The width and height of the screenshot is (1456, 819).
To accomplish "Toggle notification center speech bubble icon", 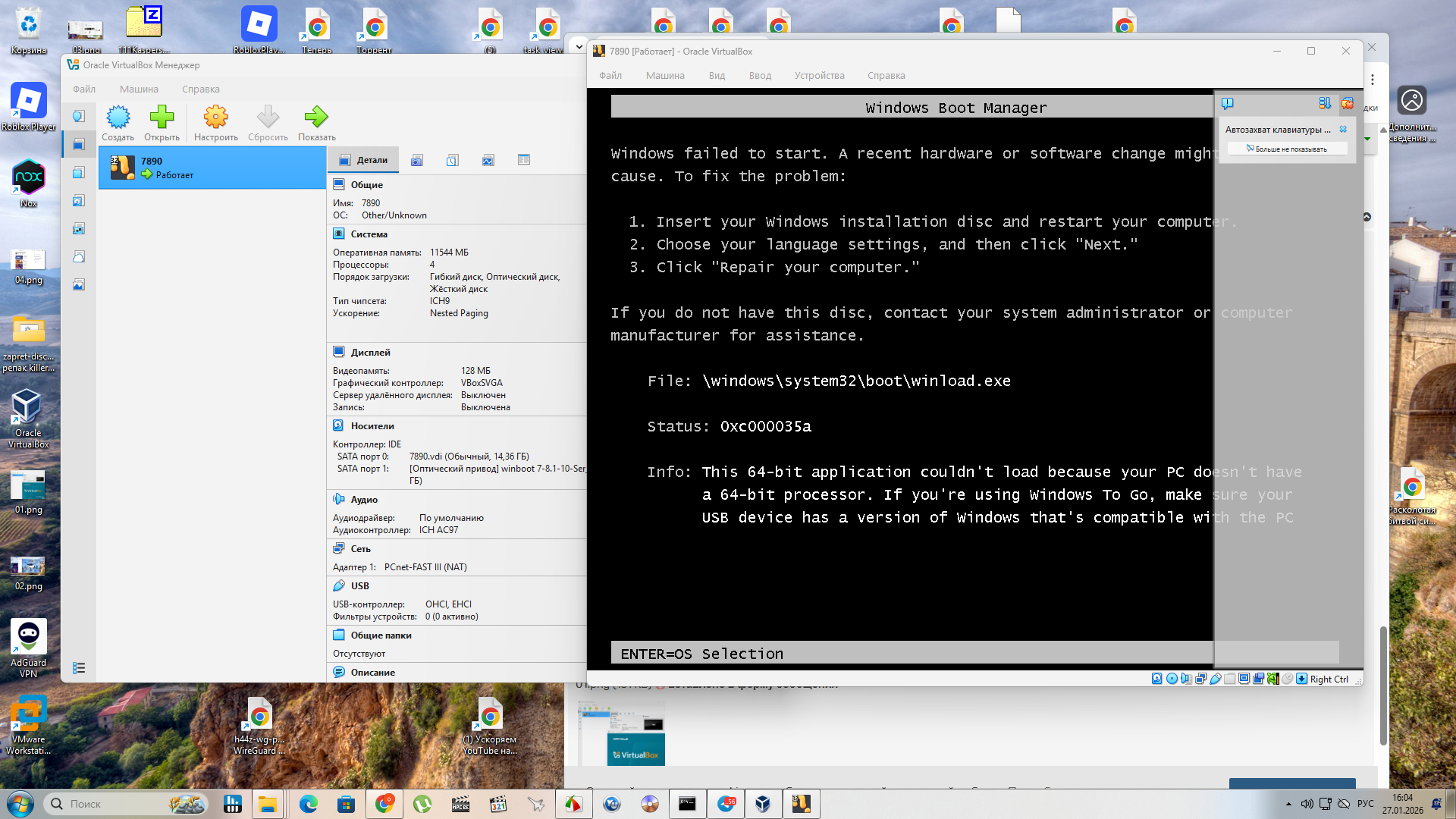I will click(1228, 103).
